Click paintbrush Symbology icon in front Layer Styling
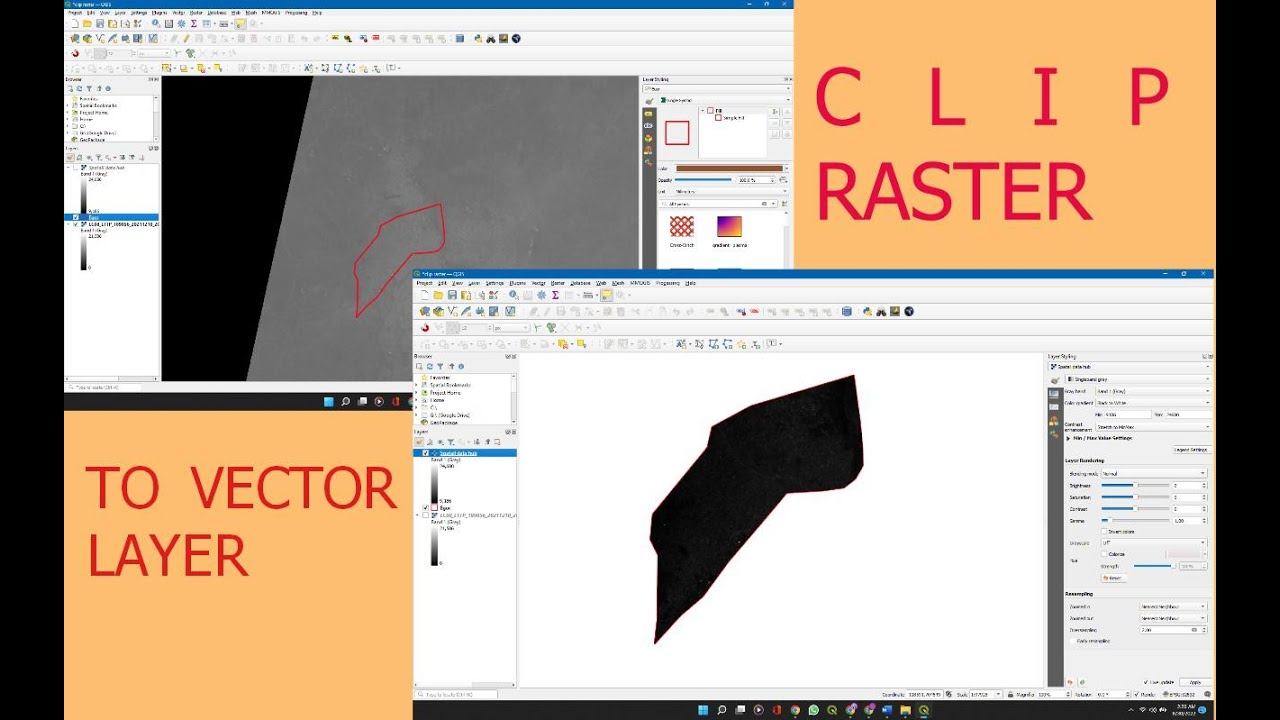 1055,380
